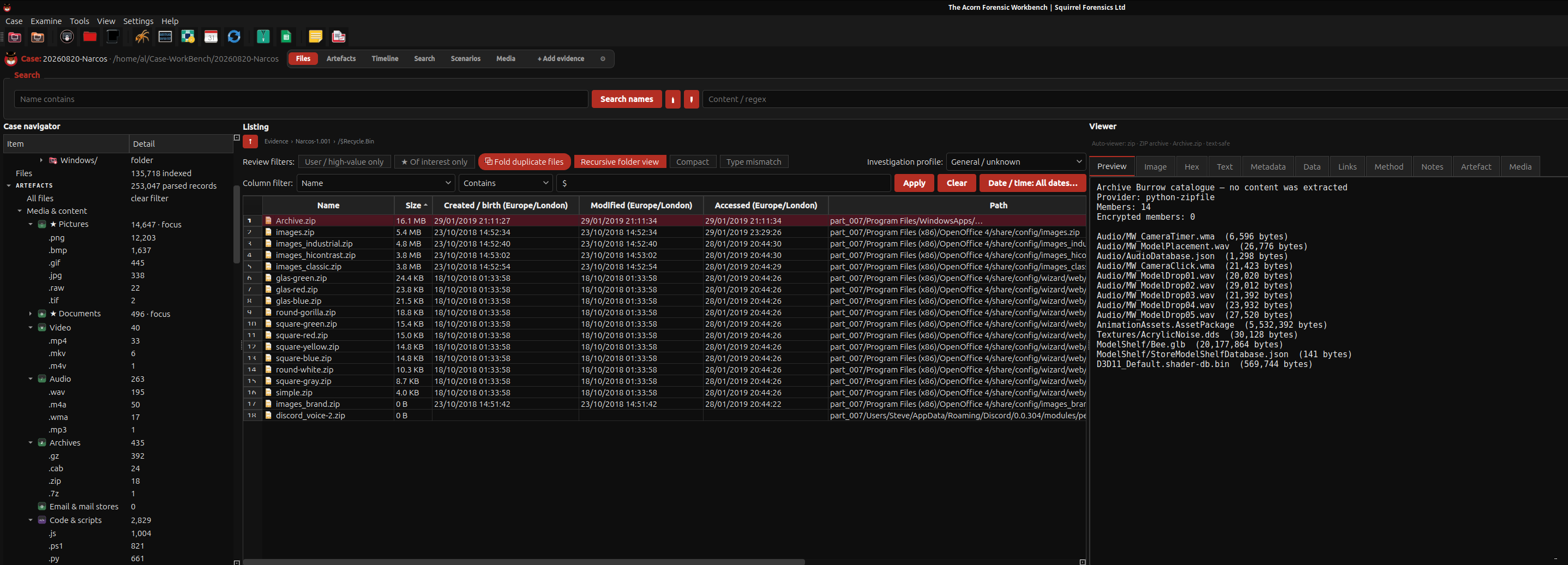Open the Hex viewer tab

coord(1191,167)
